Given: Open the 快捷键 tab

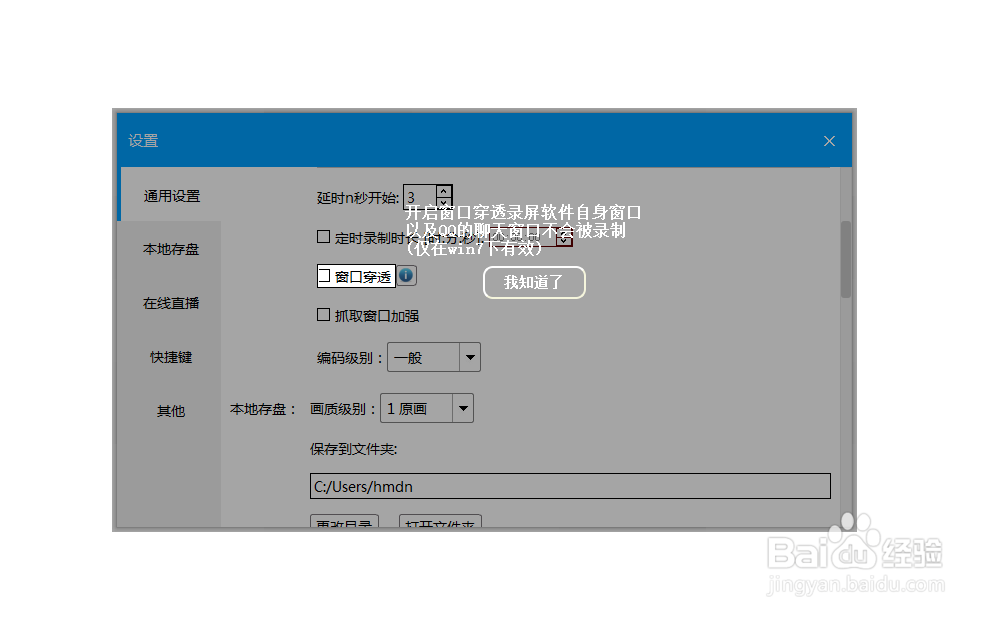Looking at the screenshot, I should [x=171, y=358].
